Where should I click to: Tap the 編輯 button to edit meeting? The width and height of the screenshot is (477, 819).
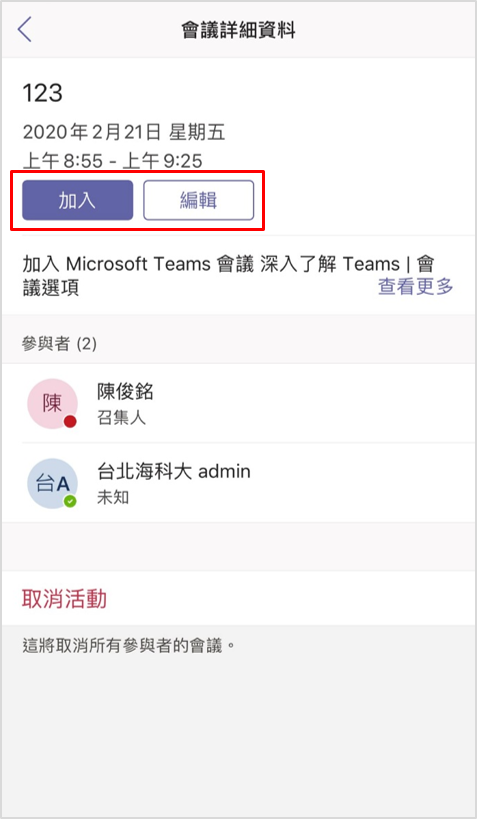[199, 201]
